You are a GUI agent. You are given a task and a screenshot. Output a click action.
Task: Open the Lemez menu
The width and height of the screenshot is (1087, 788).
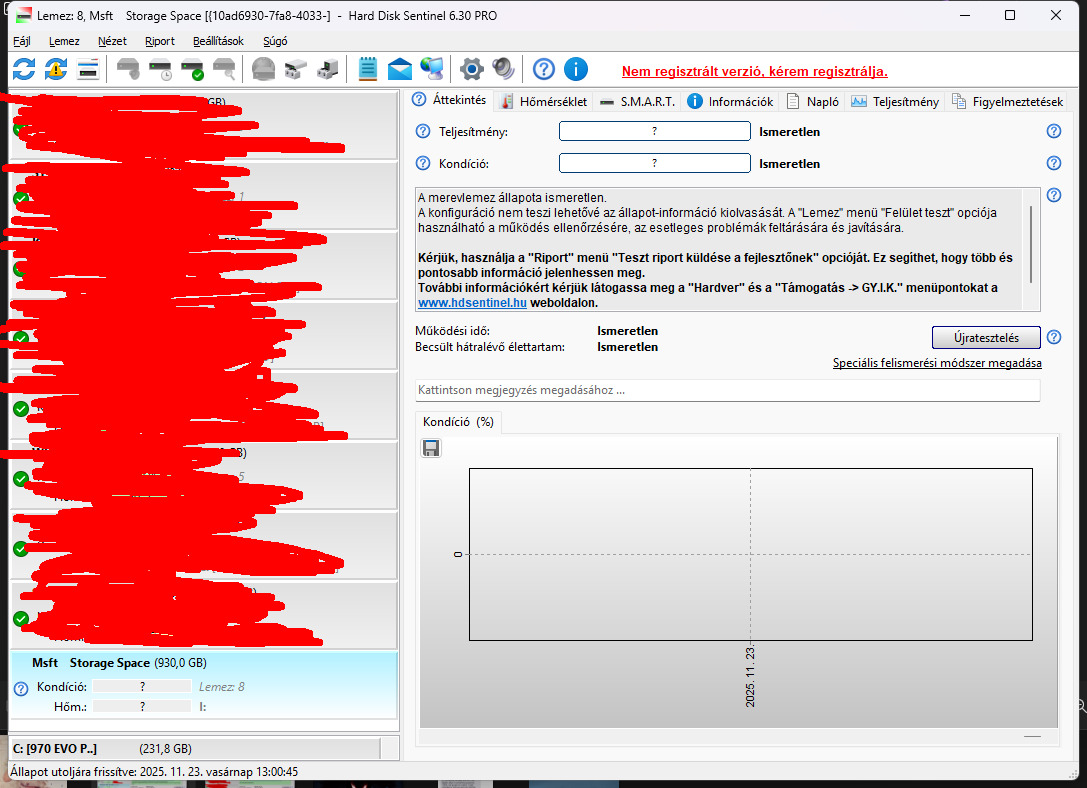click(x=64, y=41)
